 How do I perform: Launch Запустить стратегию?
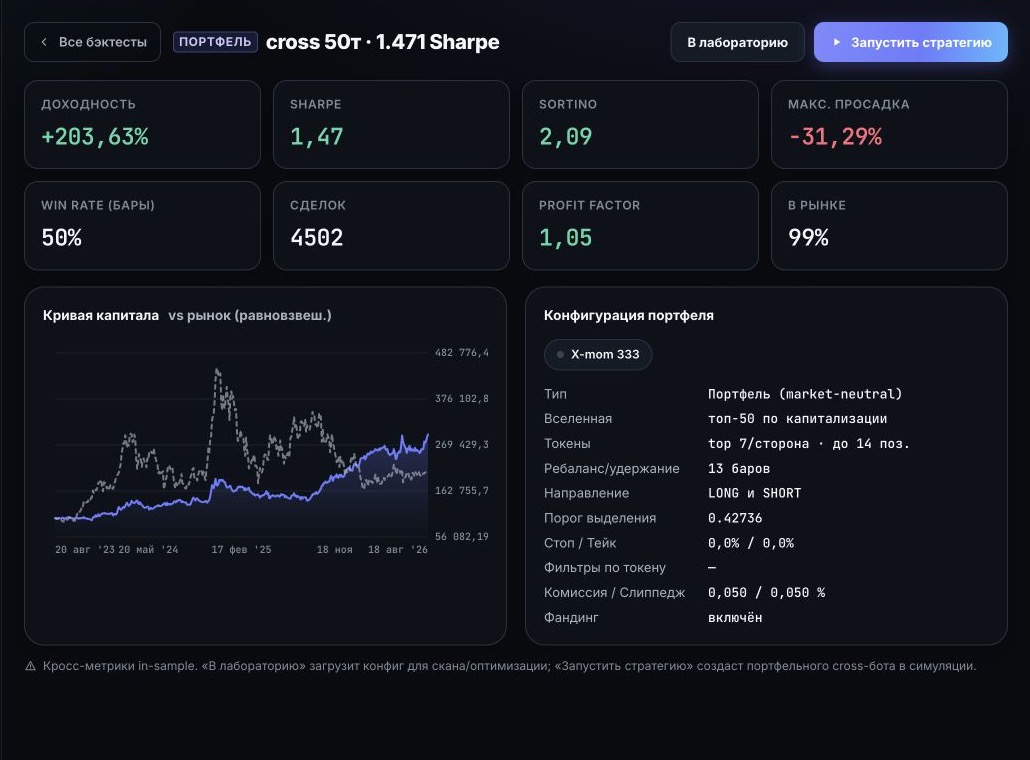[x=910, y=42]
